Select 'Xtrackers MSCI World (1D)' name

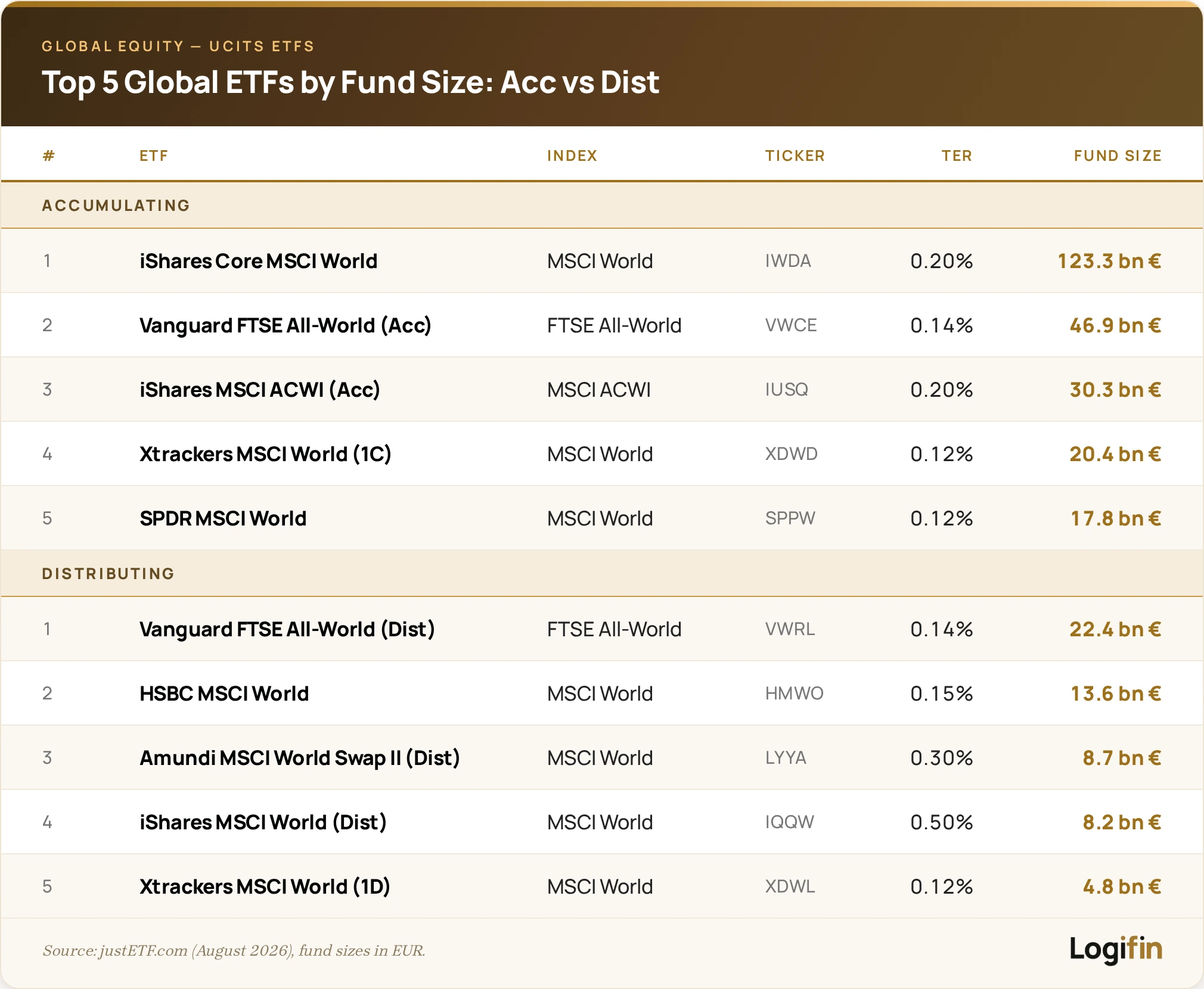(x=265, y=887)
